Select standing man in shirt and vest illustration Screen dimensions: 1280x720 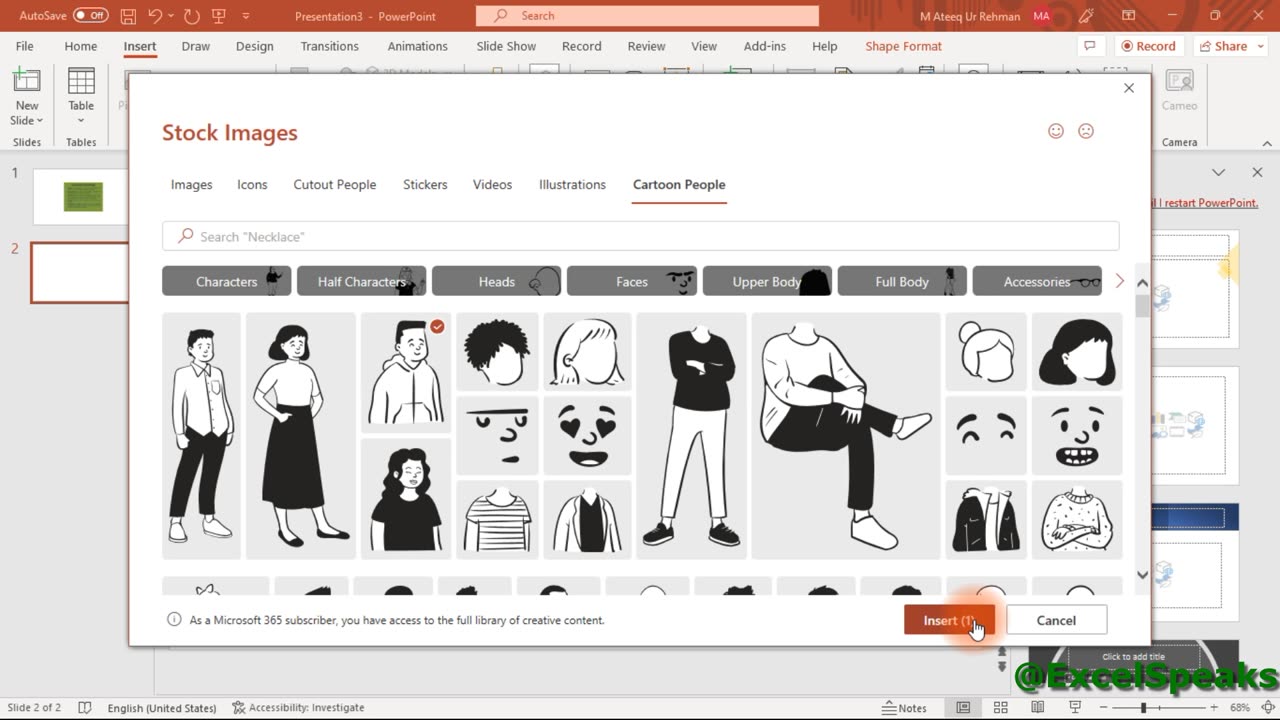pyautogui.click(x=201, y=436)
